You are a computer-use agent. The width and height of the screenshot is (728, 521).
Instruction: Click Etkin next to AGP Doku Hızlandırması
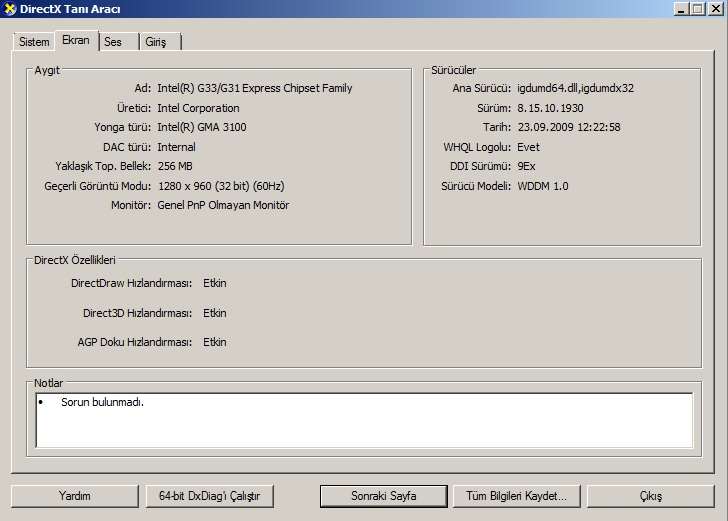[215, 342]
